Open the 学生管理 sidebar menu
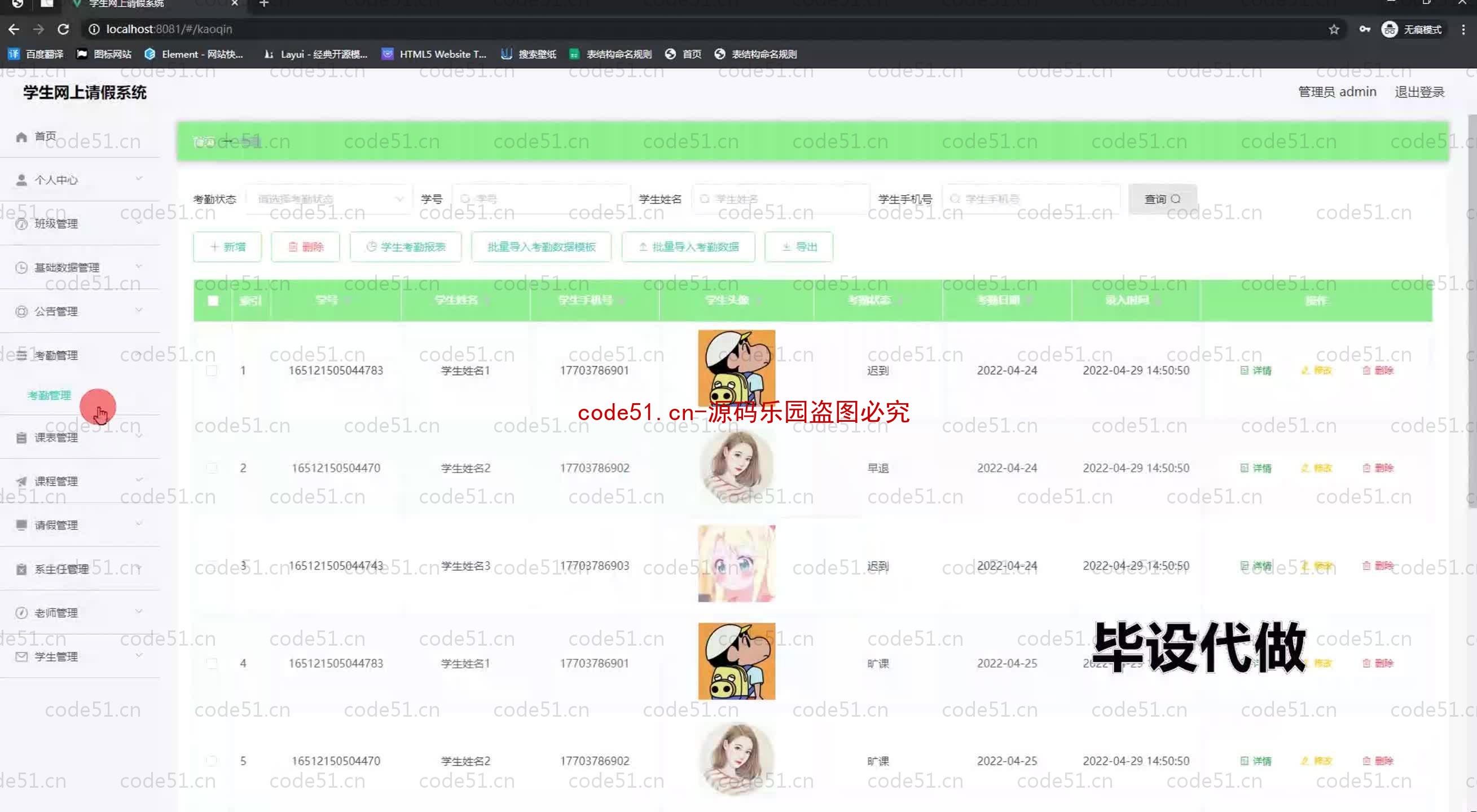1477x812 pixels. coord(80,657)
